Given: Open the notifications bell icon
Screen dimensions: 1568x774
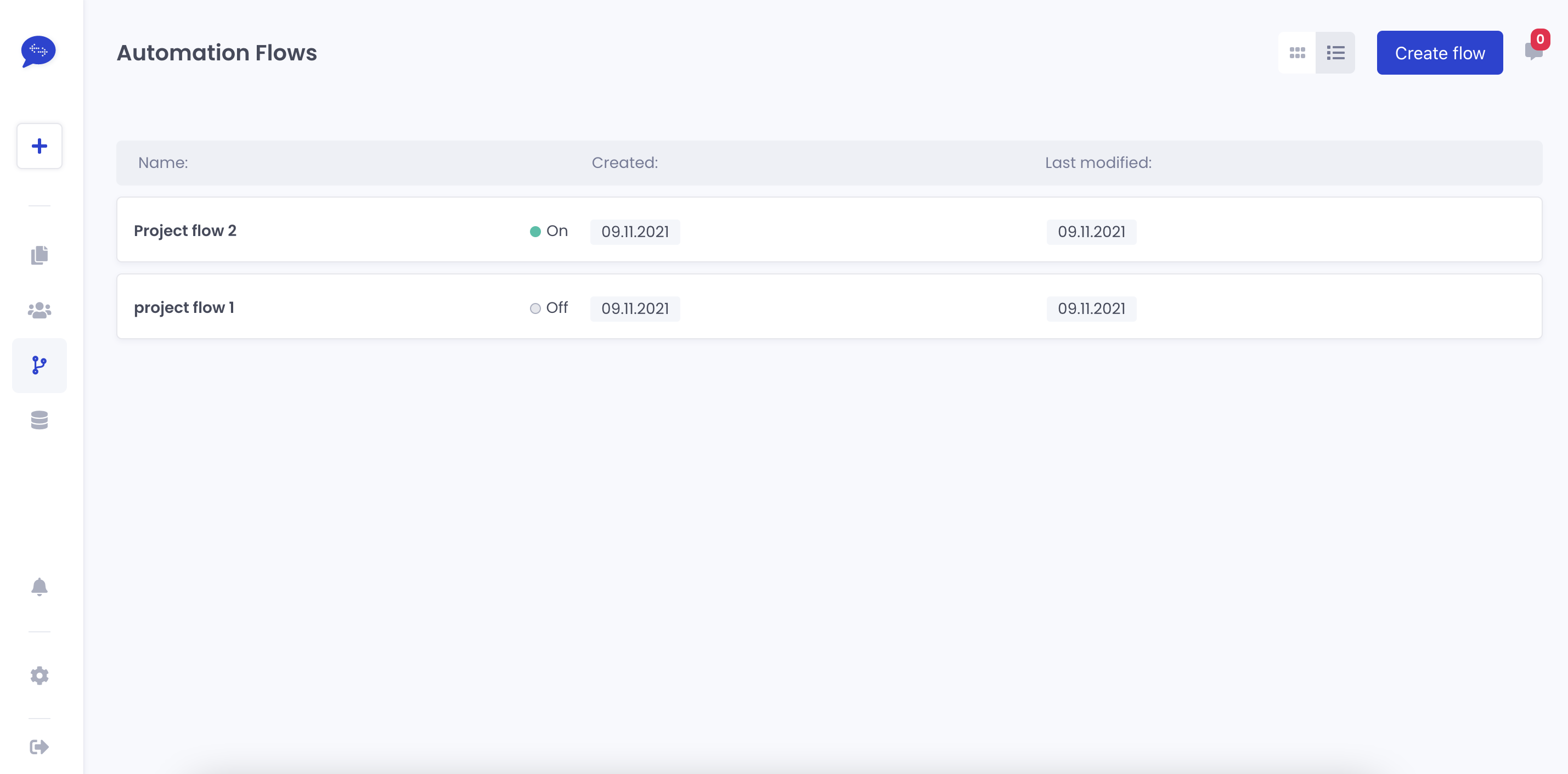Looking at the screenshot, I should 40,587.
